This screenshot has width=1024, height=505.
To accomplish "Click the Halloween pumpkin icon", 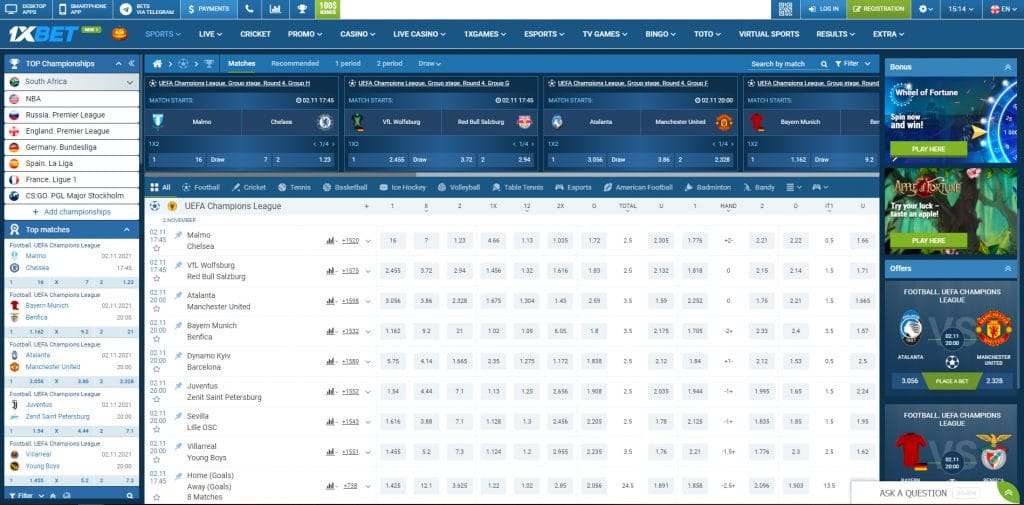I will click(120, 34).
